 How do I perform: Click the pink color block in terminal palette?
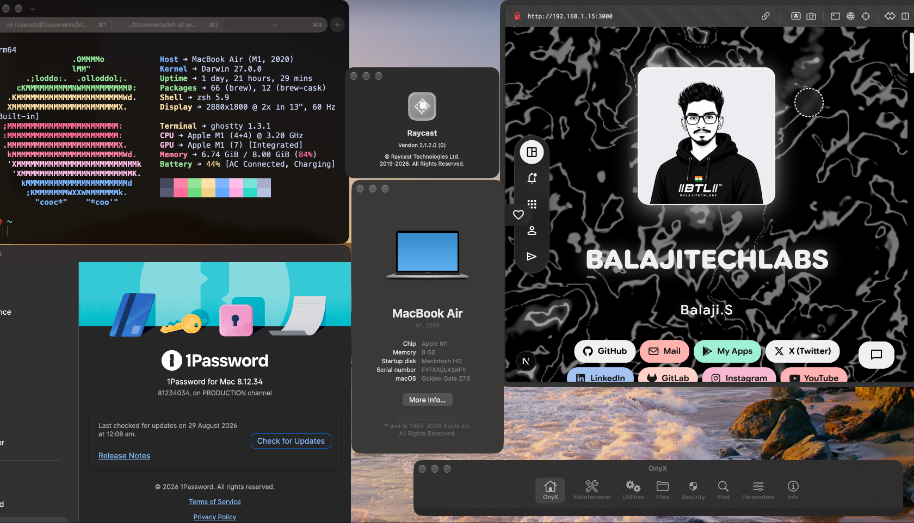tap(181, 188)
